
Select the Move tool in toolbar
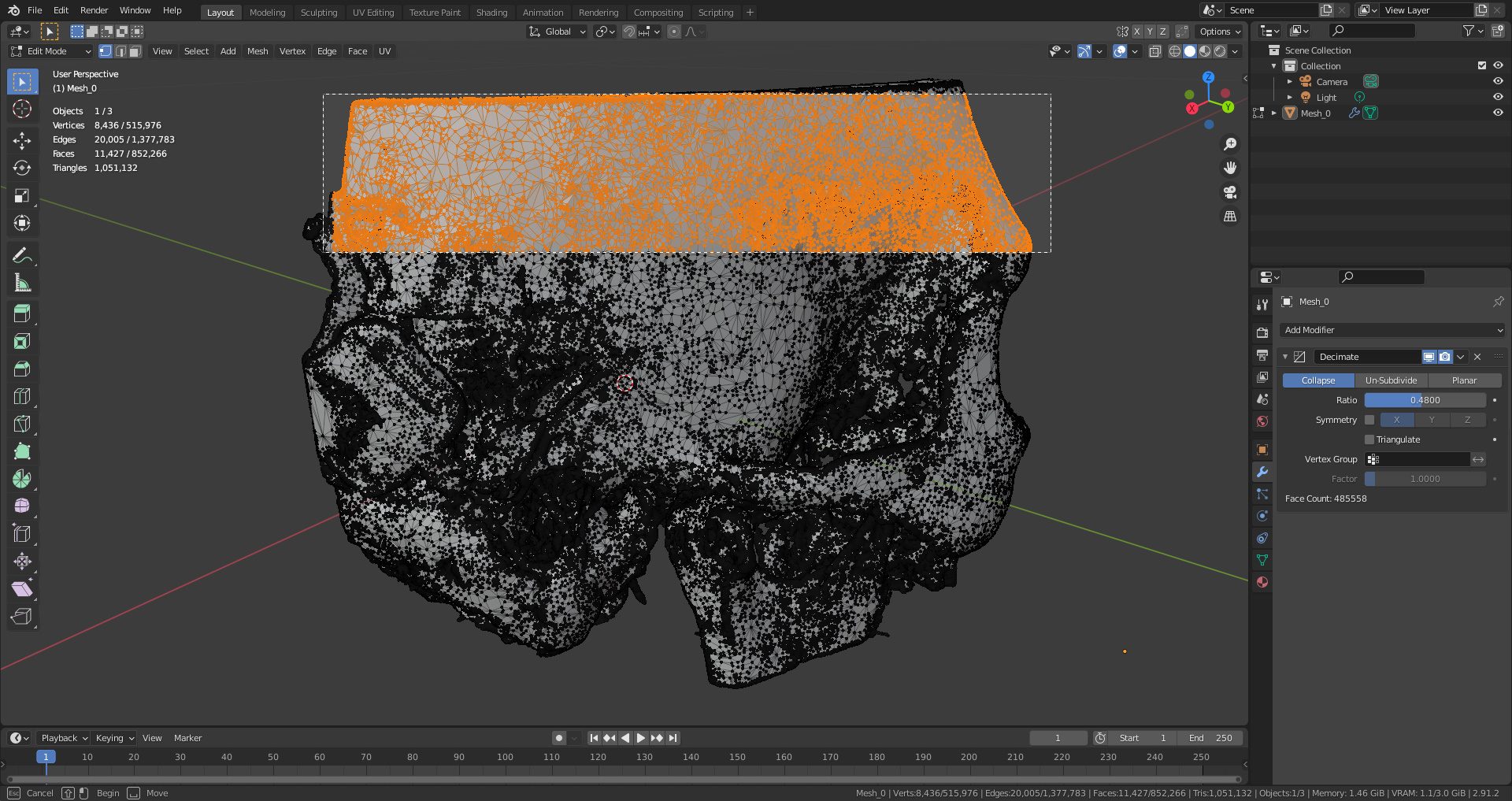[x=22, y=140]
